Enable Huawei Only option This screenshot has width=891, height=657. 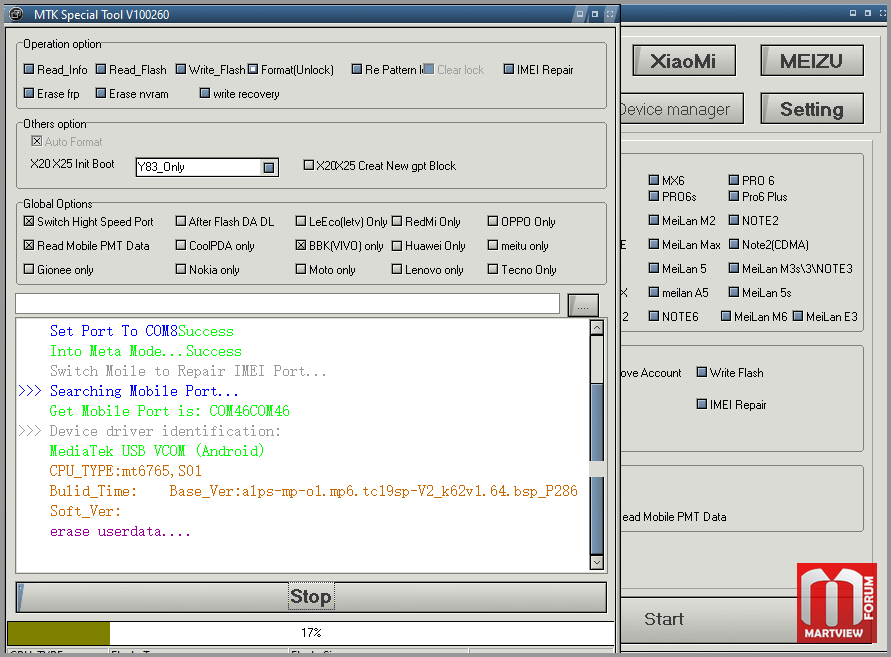pyautogui.click(x=397, y=246)
